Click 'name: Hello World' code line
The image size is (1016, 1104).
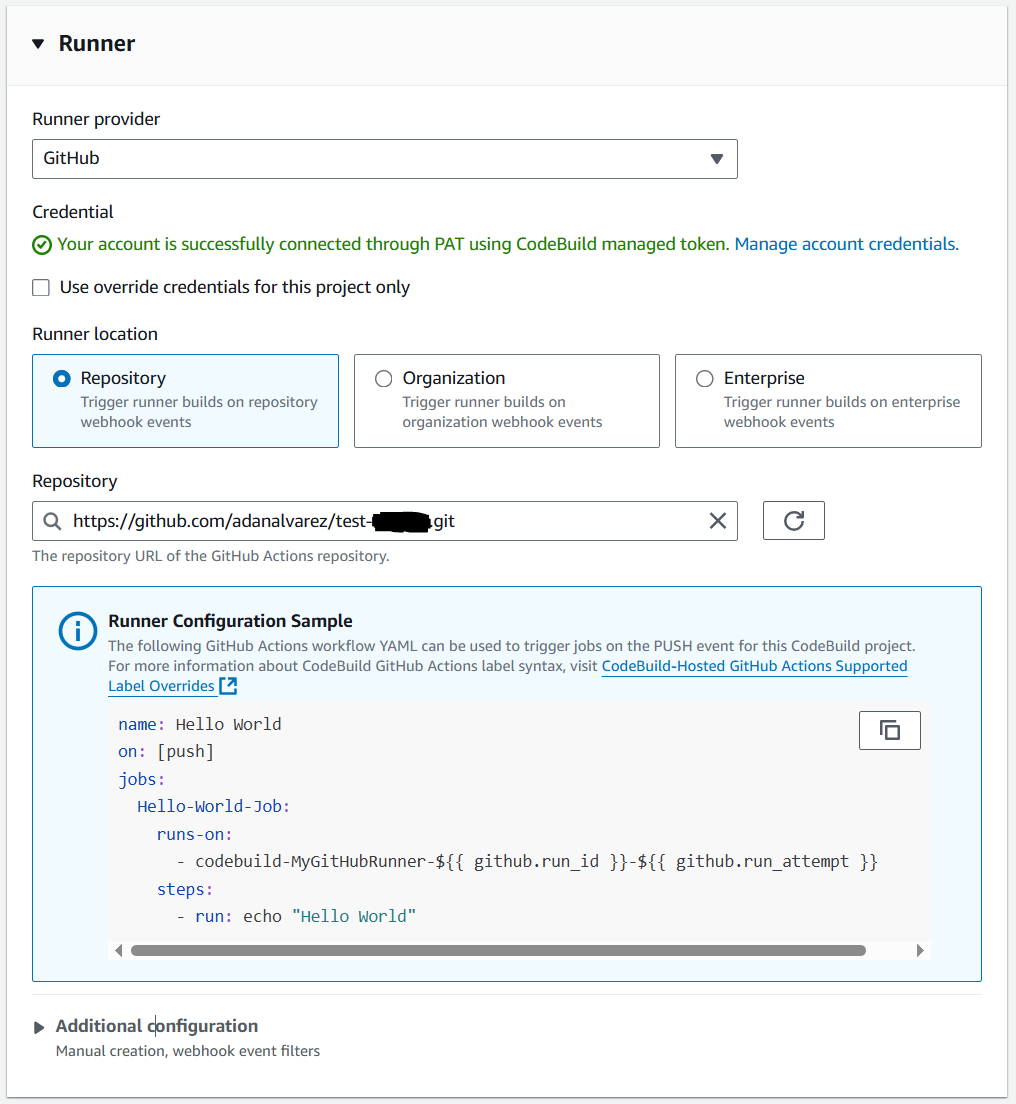pyautogui.click(x=200, y=724)
